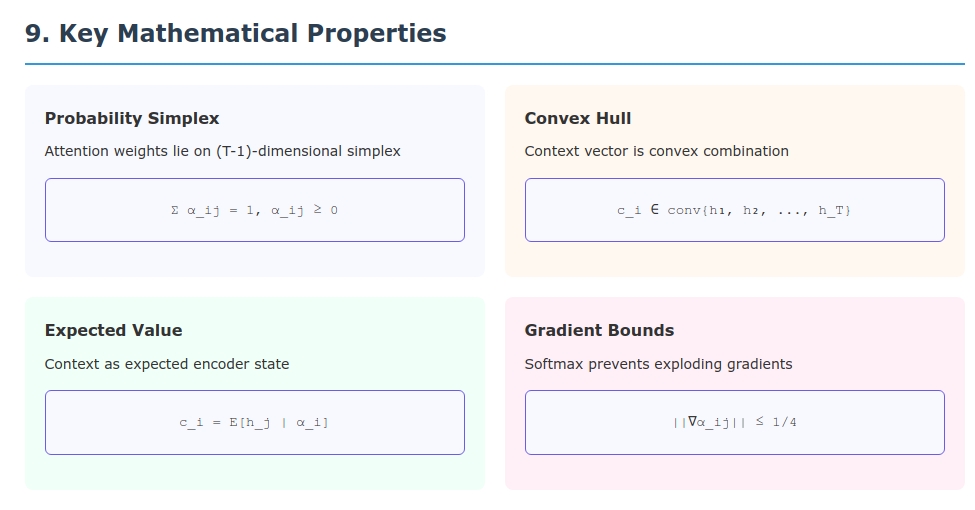The width and height of the screenshot is (975, 510).
Task: Select 'Softmax prevents exploding gradients' text
Action: (x=658, y=364)
